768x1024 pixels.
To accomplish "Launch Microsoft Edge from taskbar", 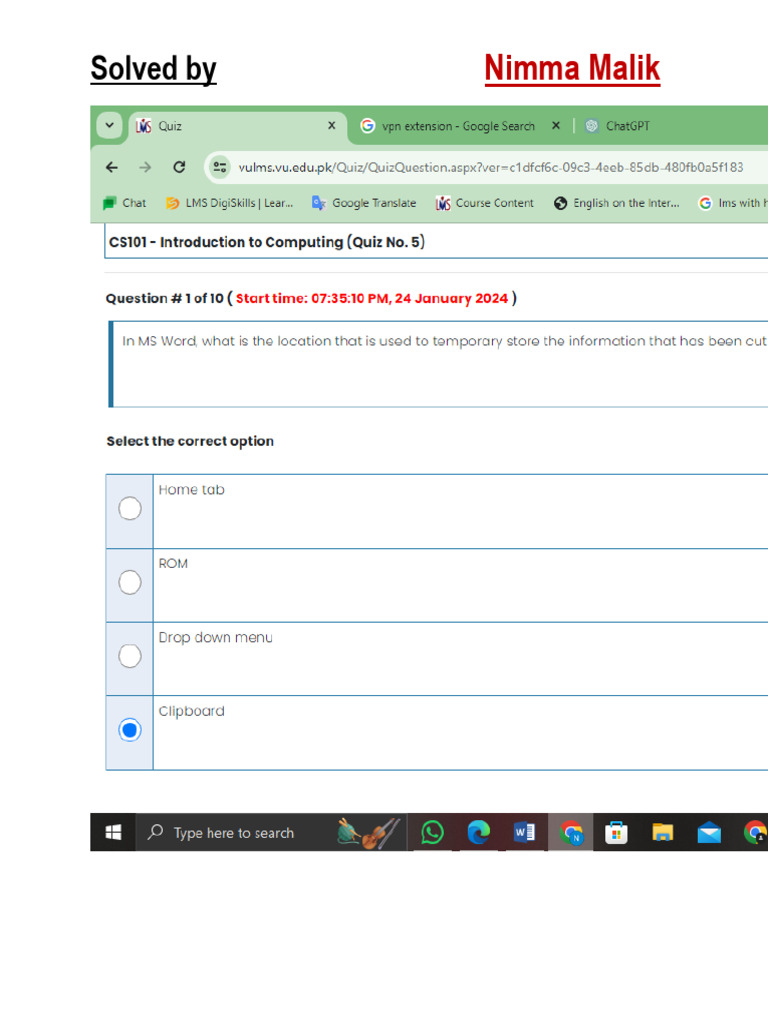I will click(478, 833).
